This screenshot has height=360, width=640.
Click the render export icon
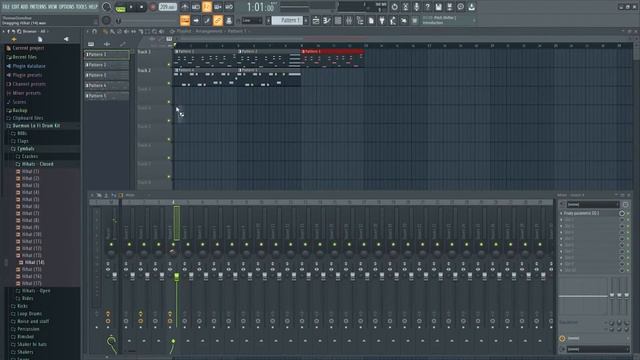click(x=449, y=7)
